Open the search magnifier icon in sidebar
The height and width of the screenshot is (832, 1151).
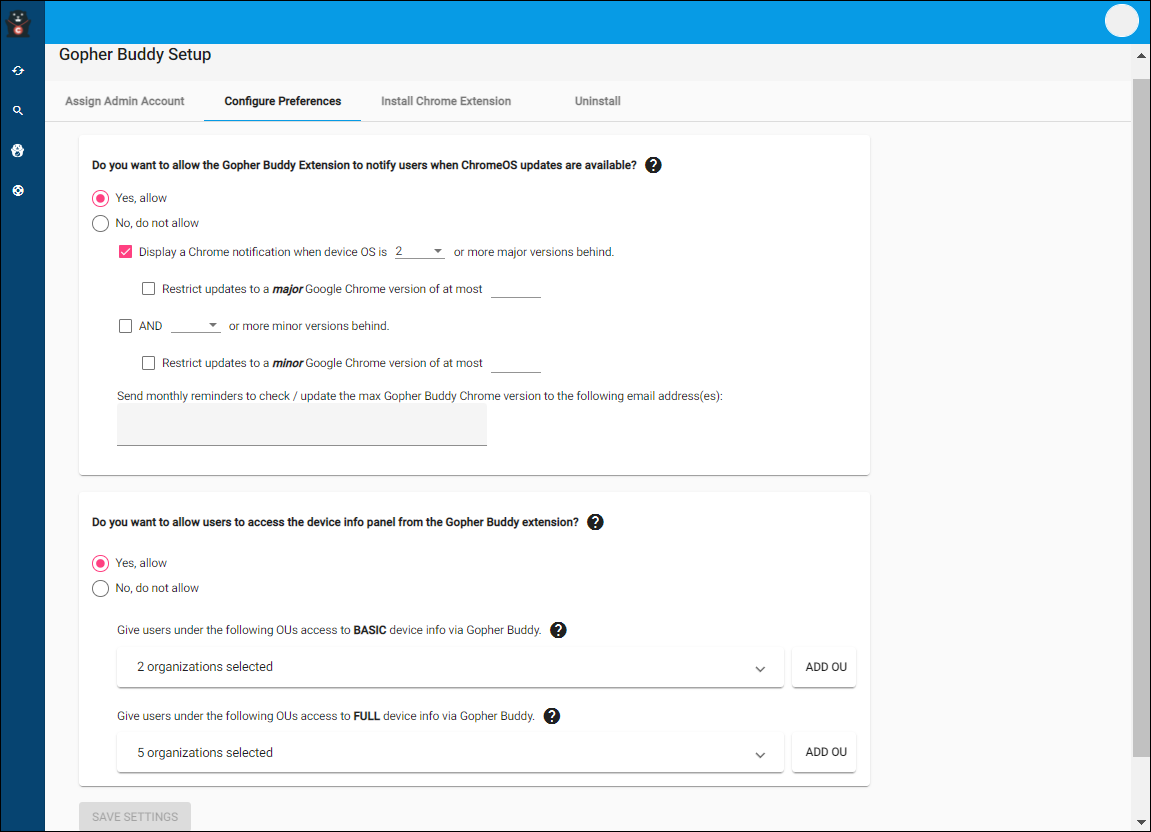(x=18, y=111)
